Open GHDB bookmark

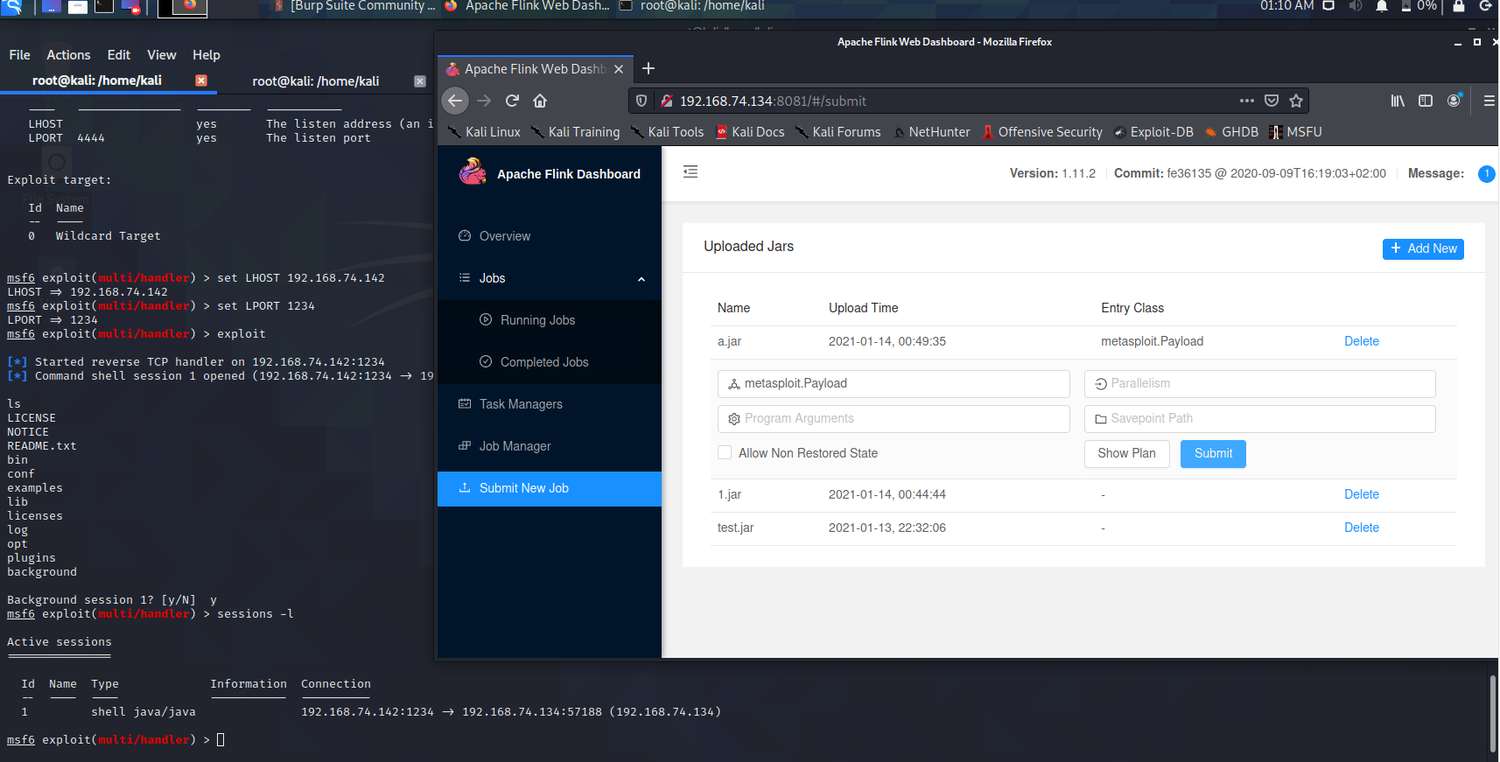pos(1232,132)
